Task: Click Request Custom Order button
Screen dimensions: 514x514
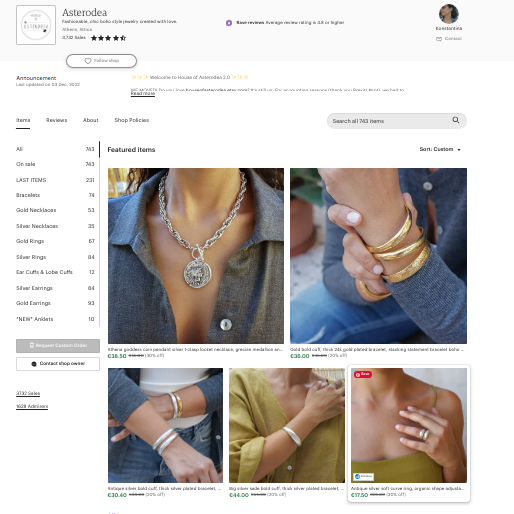Action: coord(58,346)
